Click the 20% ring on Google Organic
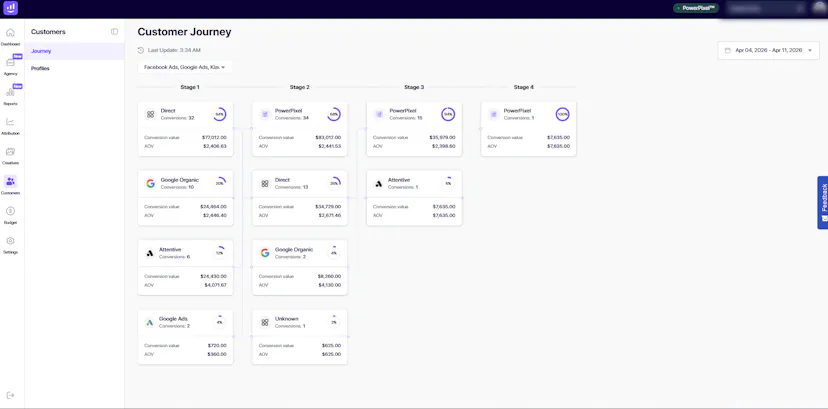This screenshot has width=828, height=409. [x=219, y=183]
